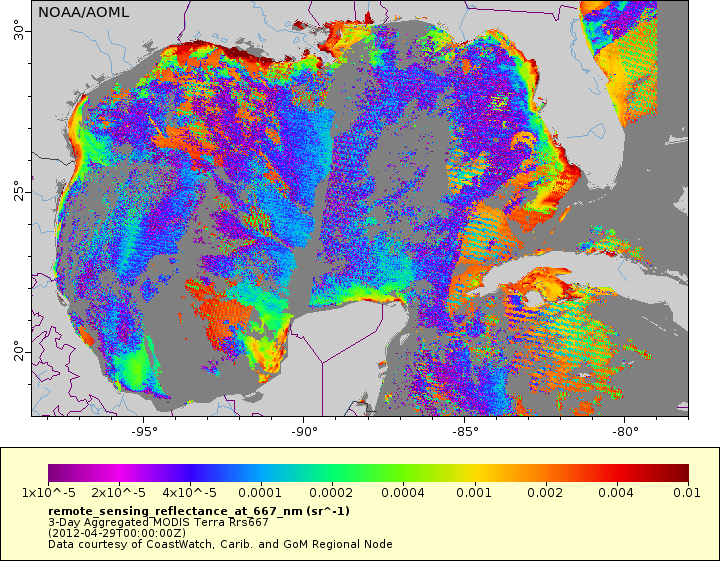Click the Data courtesy of CoastWatch credit line
Viewport: 720px width, 561px height.
click(220, 544)
